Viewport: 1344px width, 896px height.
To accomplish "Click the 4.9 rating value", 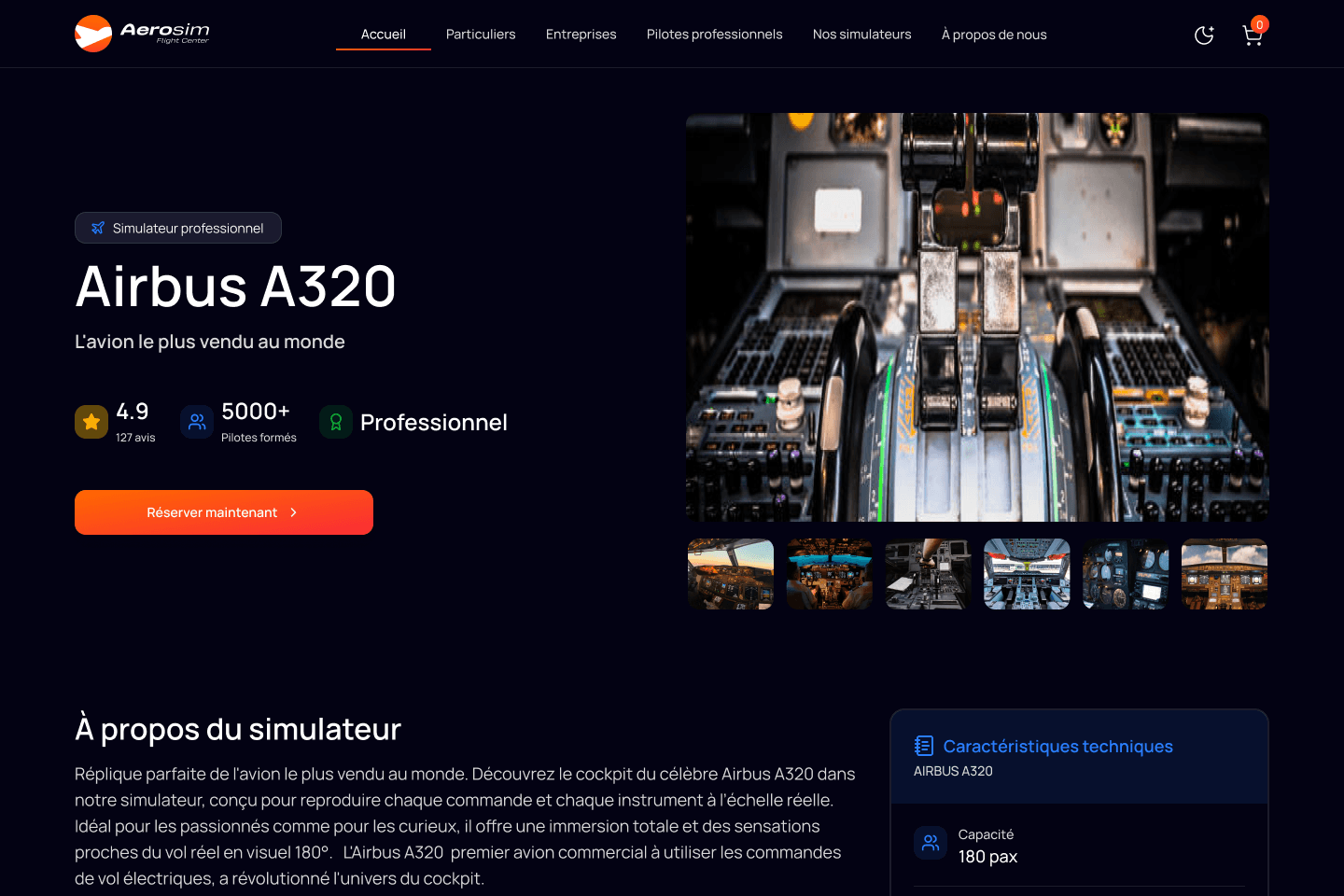I will pos(133,412).
